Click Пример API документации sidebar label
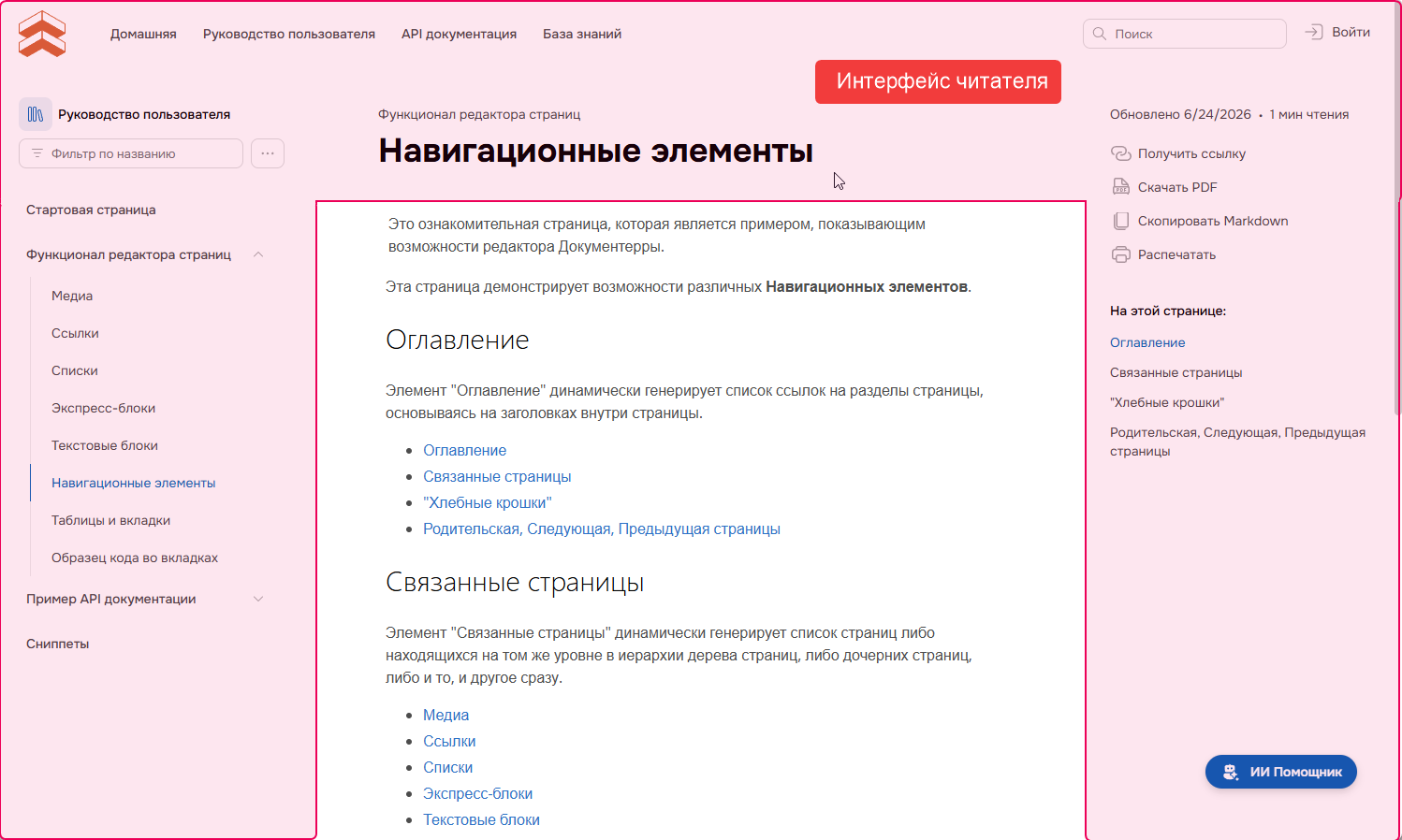The image size is (1402, 840). [x=111, y=599]
